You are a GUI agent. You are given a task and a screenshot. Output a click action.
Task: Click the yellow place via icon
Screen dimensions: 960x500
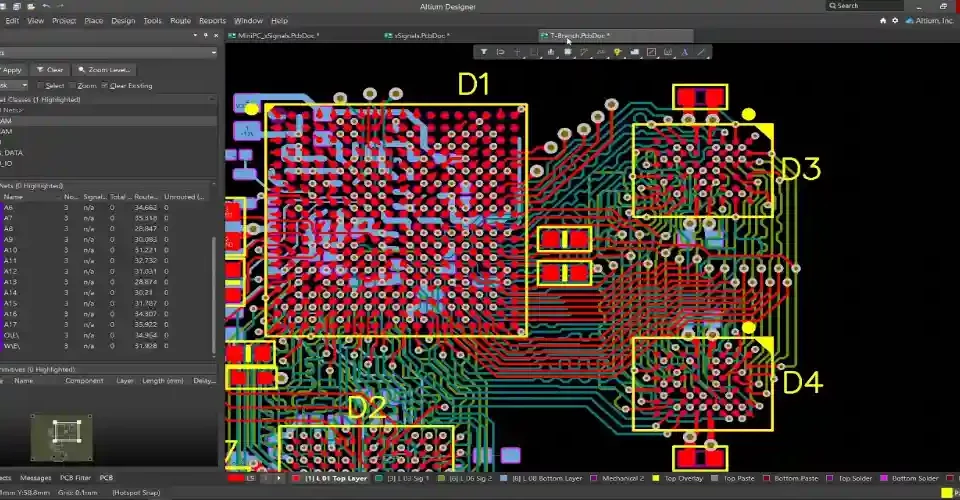pyautogui.click(x=617, y=52)
